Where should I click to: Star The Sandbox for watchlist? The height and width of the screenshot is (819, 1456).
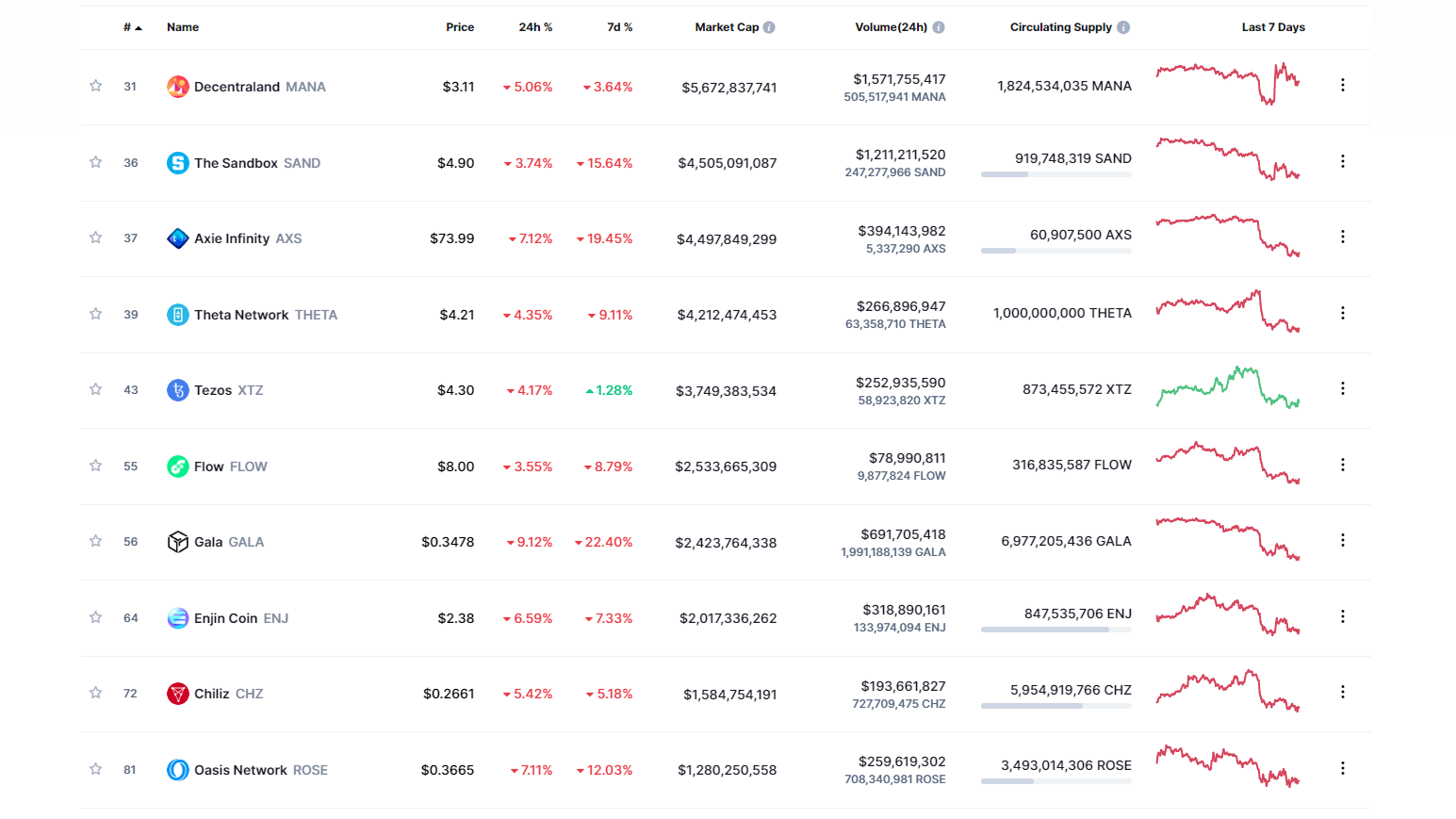95,162
